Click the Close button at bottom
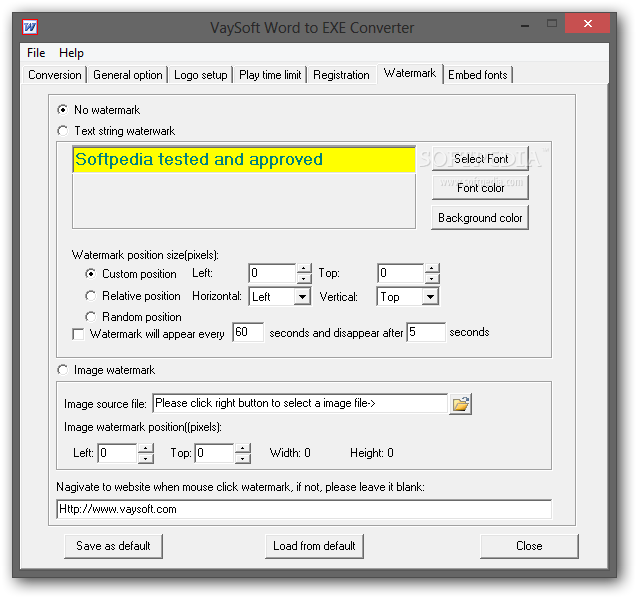 tap(529, 546)
